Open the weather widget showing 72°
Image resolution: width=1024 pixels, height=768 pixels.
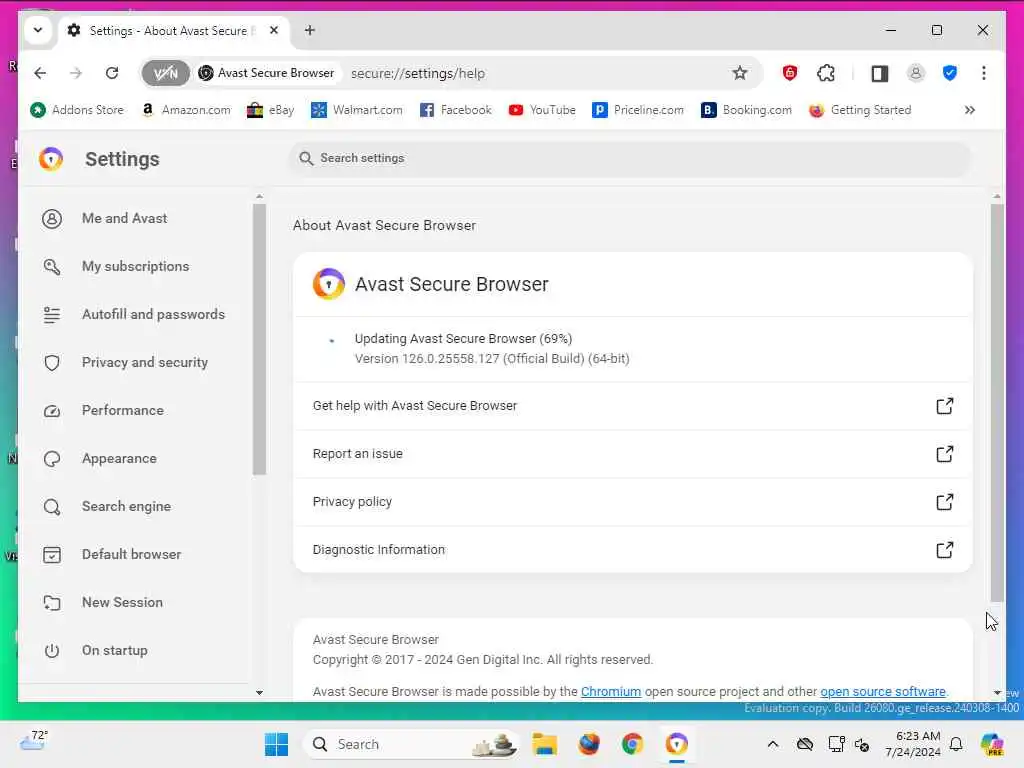pyautogui.click(x=34, y=741)
